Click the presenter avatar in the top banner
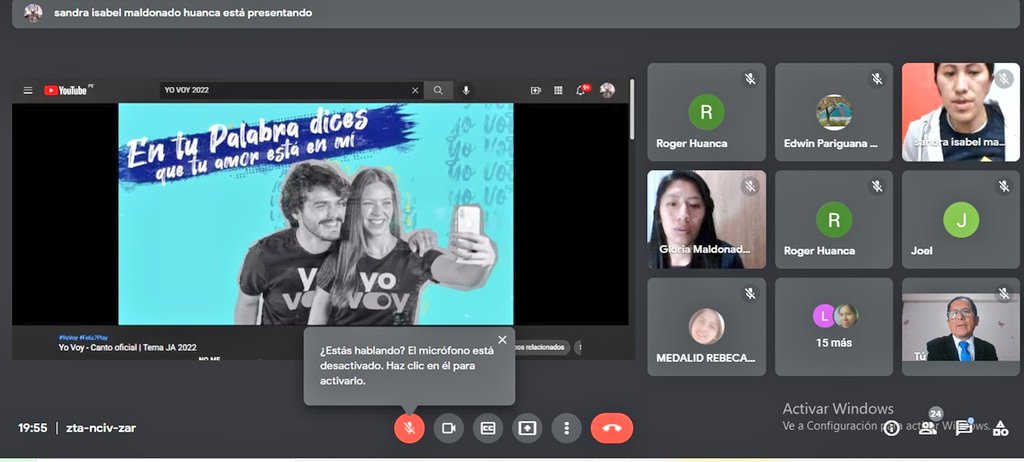 point(33,12)
